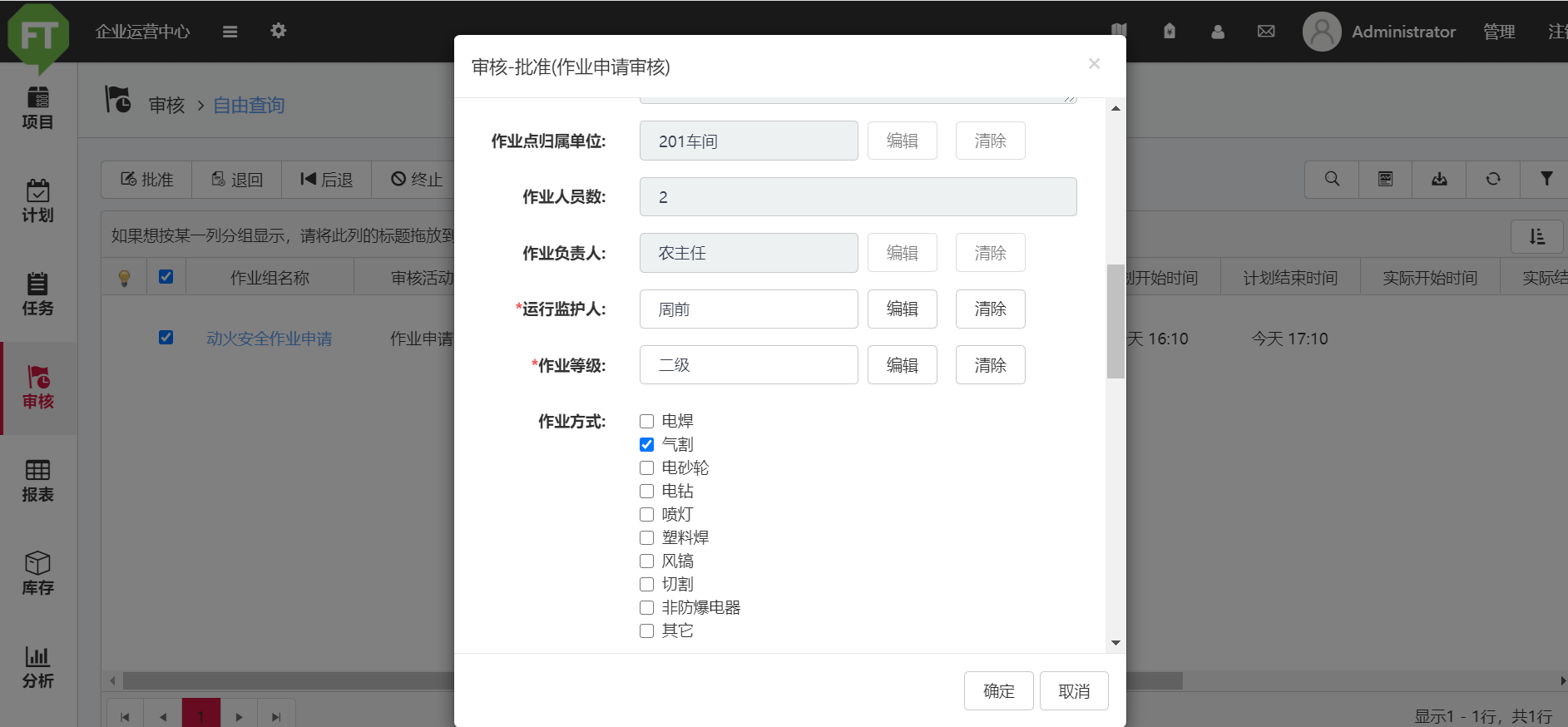Open the mail envelope icon

[1266, 32]
